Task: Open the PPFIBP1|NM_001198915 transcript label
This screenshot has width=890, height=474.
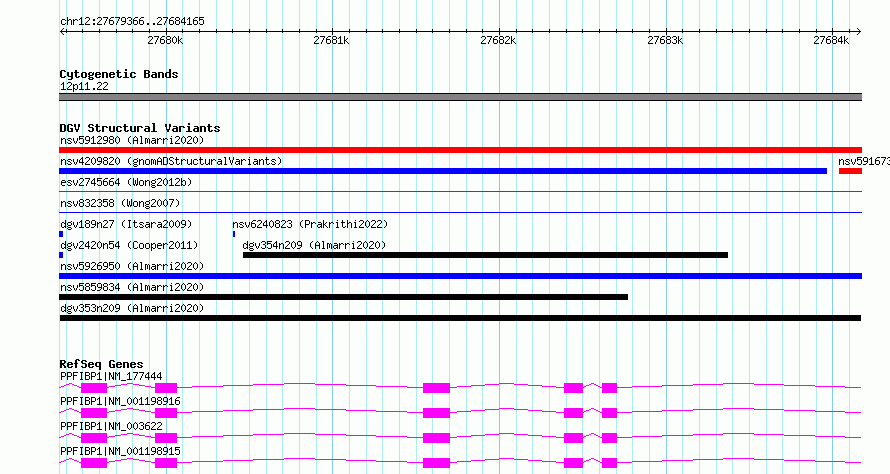Action: 120,451
